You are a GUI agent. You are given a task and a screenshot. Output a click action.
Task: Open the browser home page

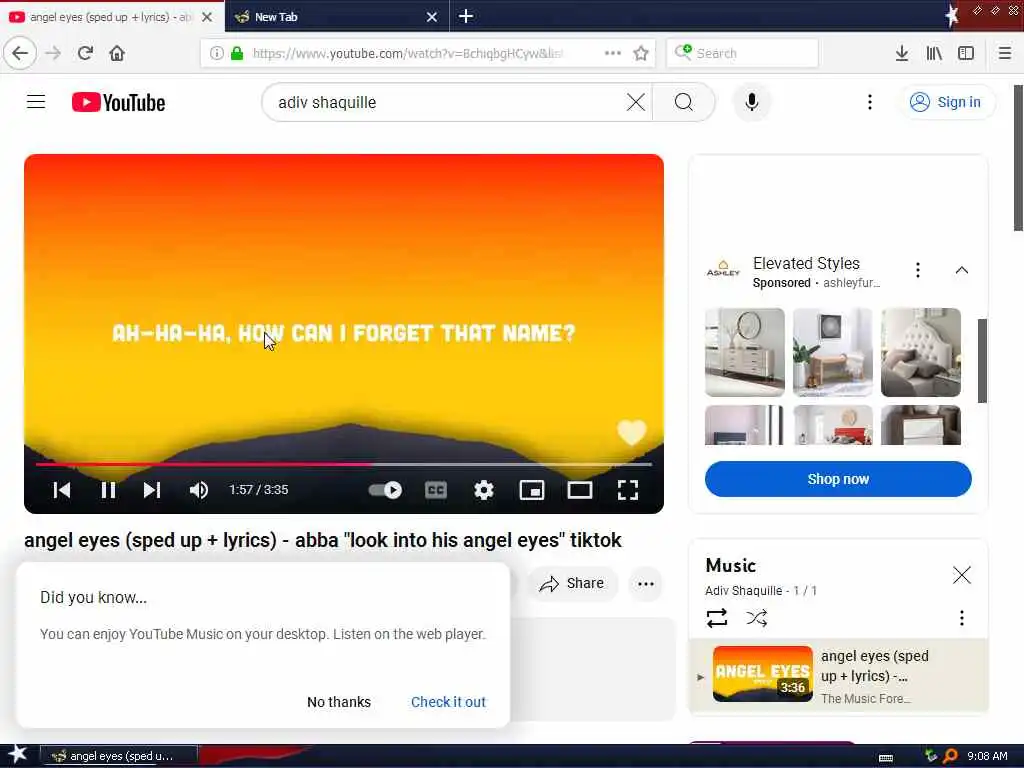coord(117,53)
